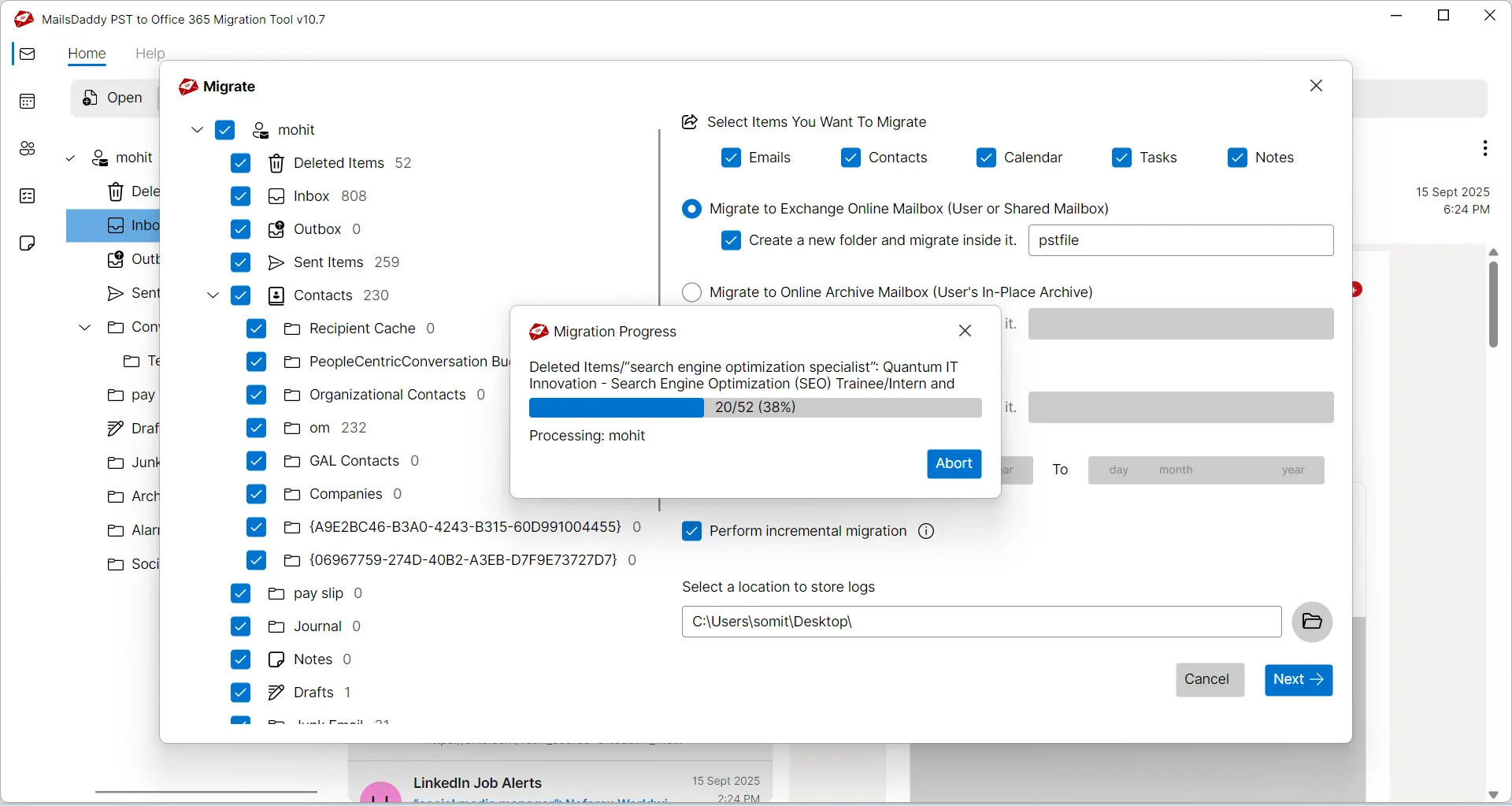Select Migrate to Online Archive Mailbox
The image size is (1512, 806).
coord(691,292)
